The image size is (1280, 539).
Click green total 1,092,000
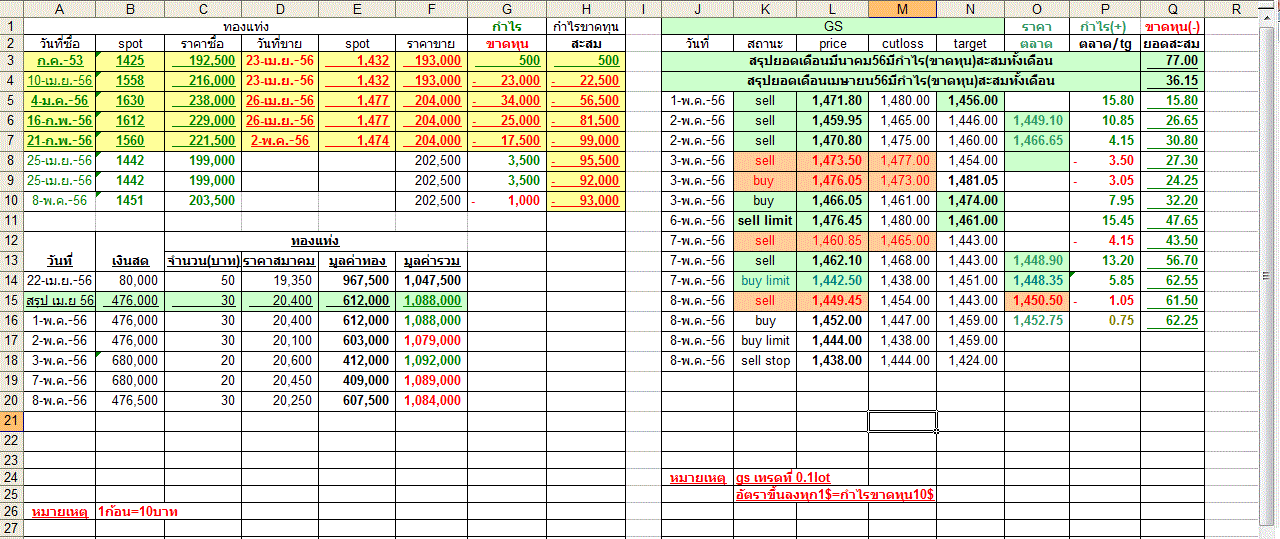(x=431, y=360)
